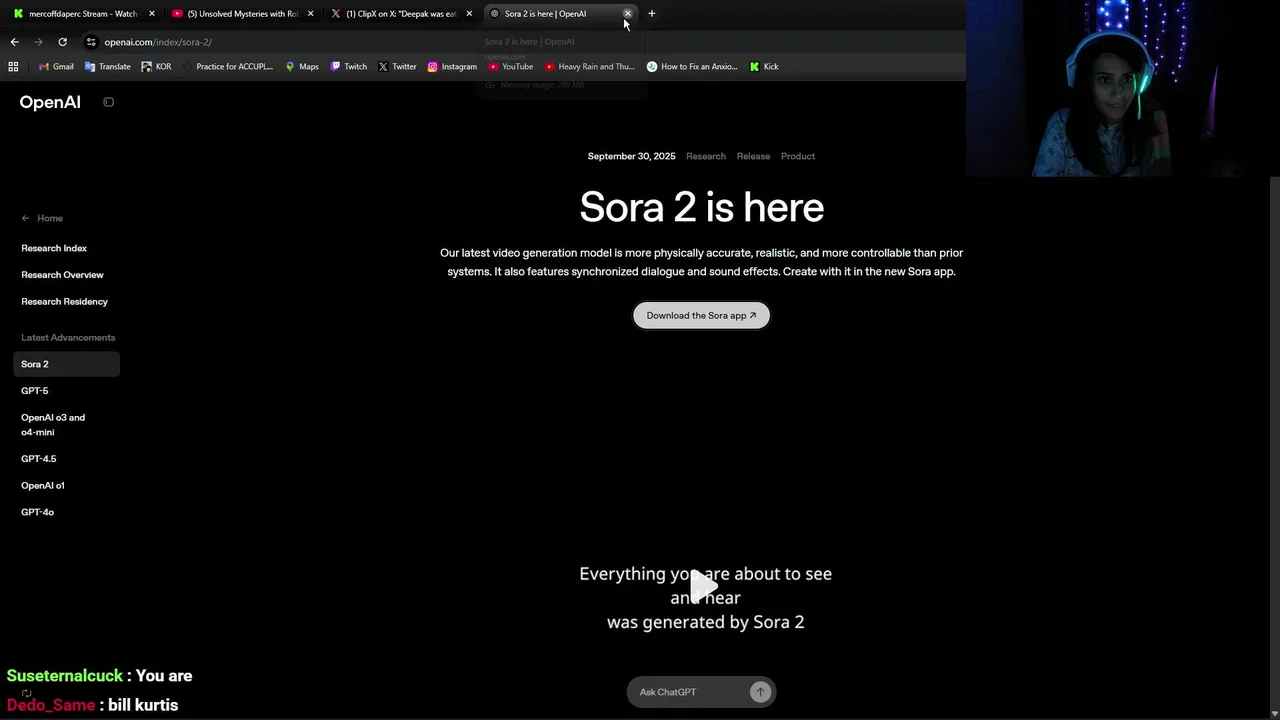Viewport: 1280px width, 720px height.
Task: Click Download the Sora app button
Action: click(701, 315)
